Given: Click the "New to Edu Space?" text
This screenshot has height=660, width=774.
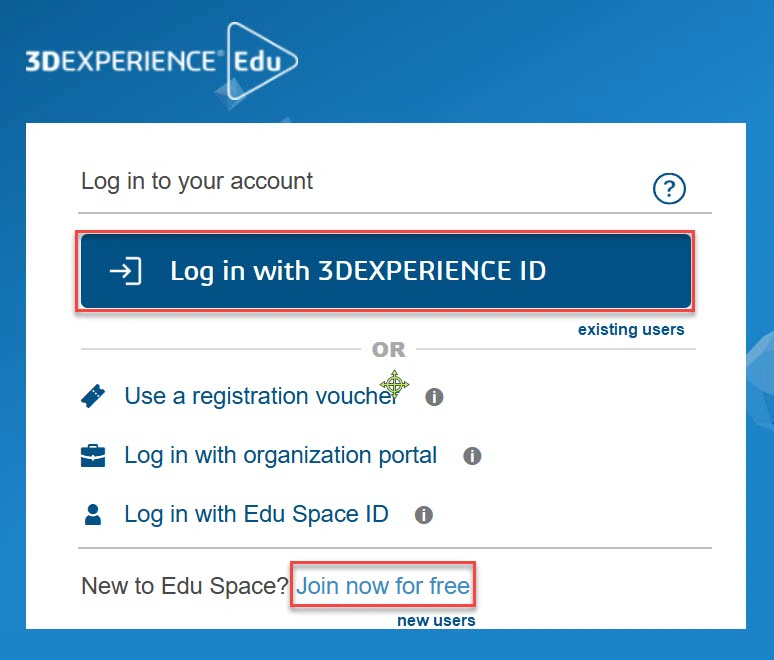Looking at the screenshot, I should tap(185, 586).
